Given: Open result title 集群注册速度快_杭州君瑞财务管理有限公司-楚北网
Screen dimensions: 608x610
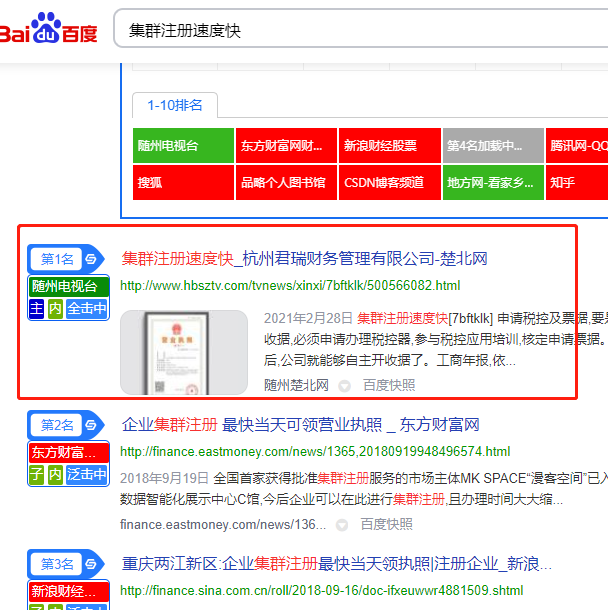Looking at the screenshot, I should coord(304,259).
